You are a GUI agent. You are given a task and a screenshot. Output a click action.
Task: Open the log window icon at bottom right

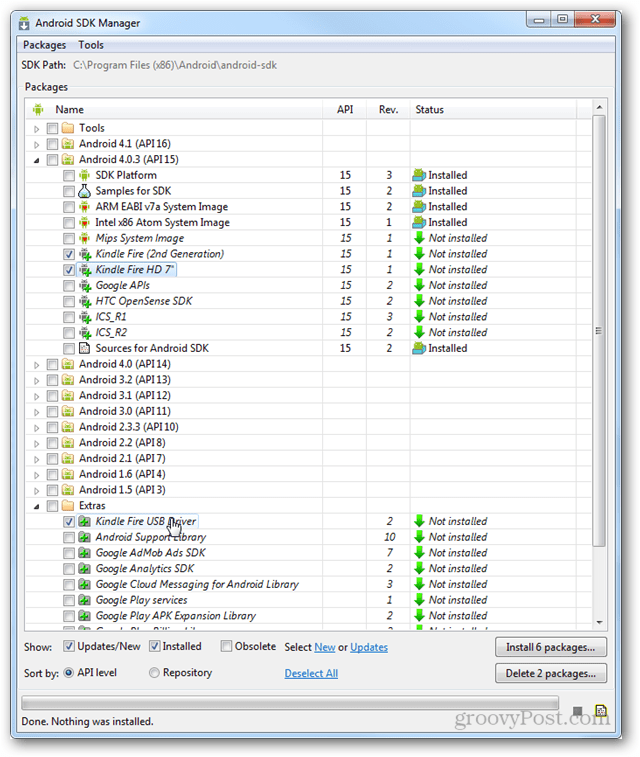(601, 711)
